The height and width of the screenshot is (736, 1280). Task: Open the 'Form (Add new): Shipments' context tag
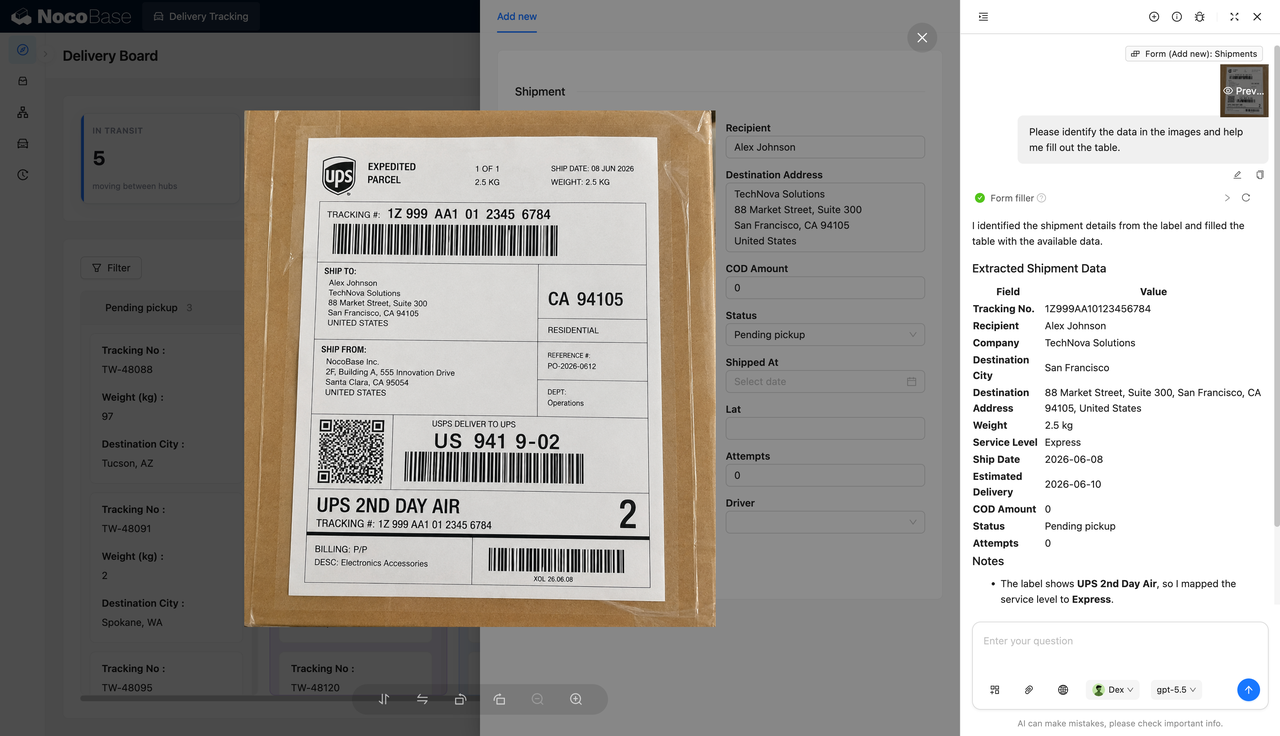pos(1193,54)
